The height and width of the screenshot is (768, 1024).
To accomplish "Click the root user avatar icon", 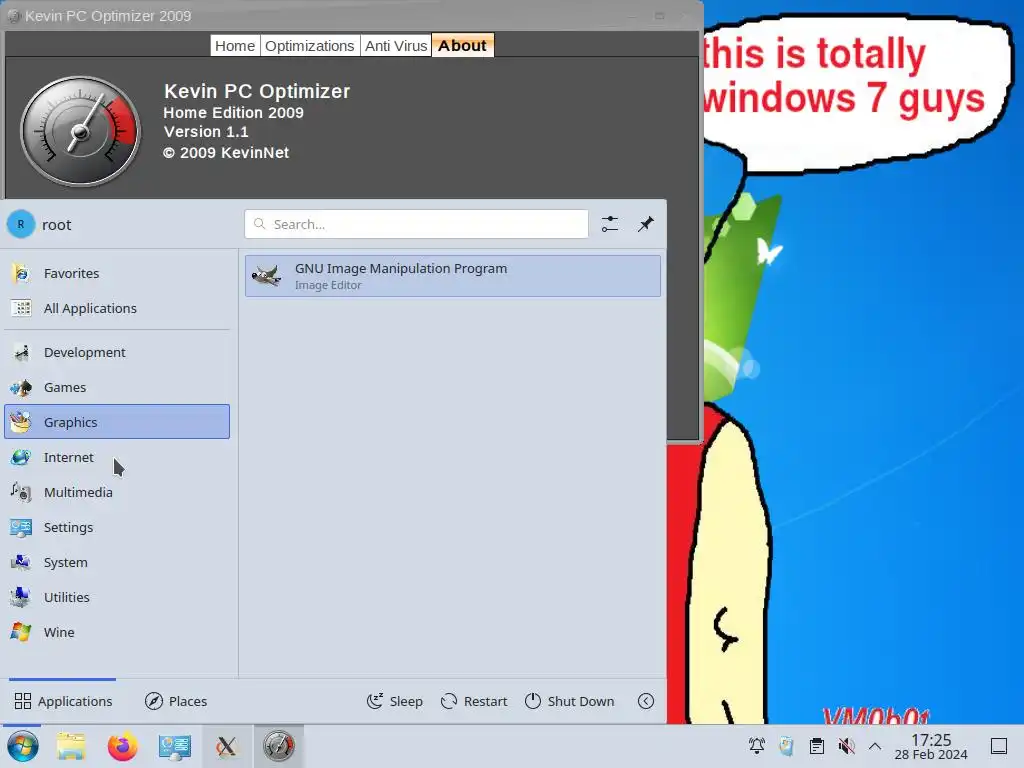I will click(x=21, y=225).
